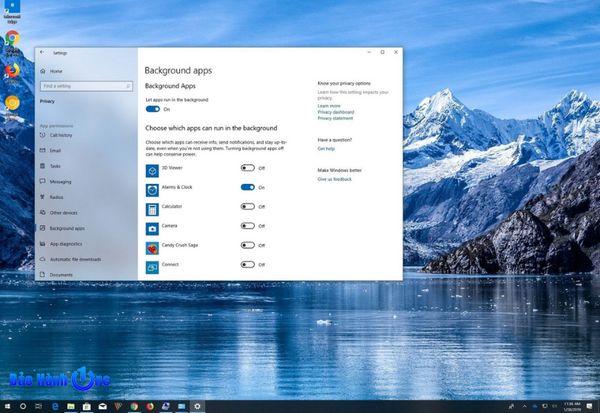The height and width of the screenshot is (413, 600).
Task: Go back using the Settings back arrow
Action: pyautogui.click(x=41, y=52)
